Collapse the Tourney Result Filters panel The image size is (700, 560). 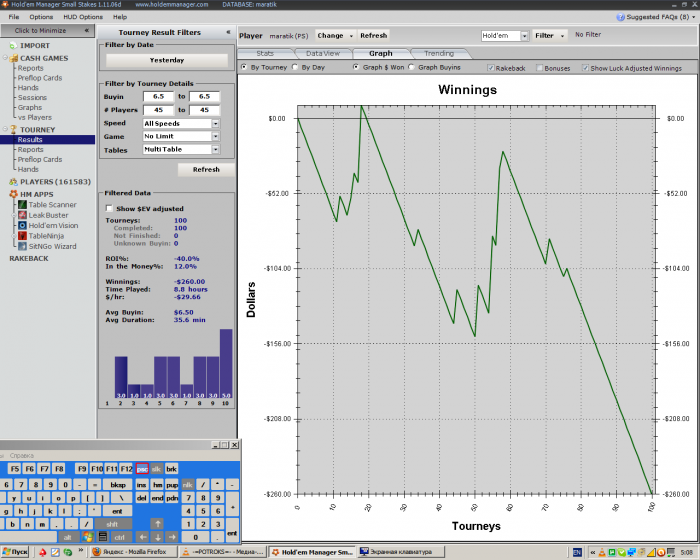coord(228,32)
